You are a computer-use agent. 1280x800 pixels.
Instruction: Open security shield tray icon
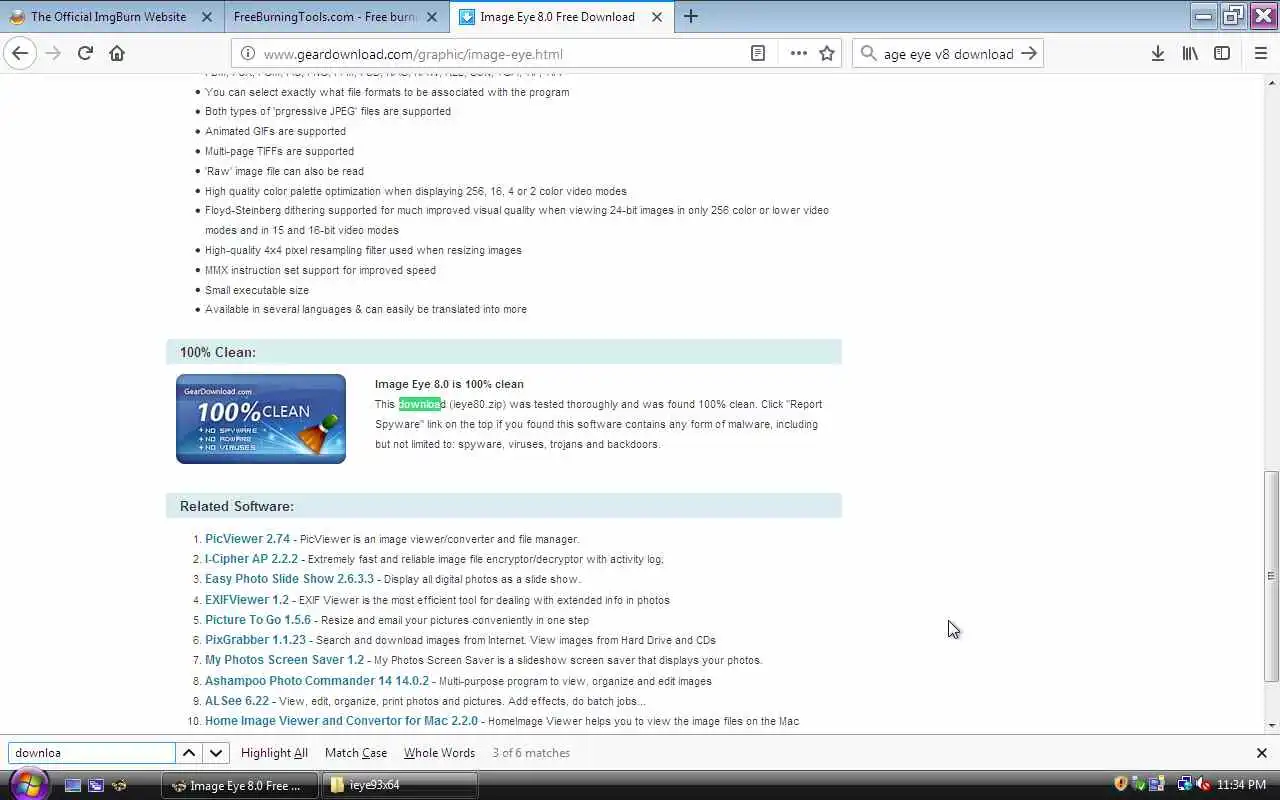[x=1121, y=784]
